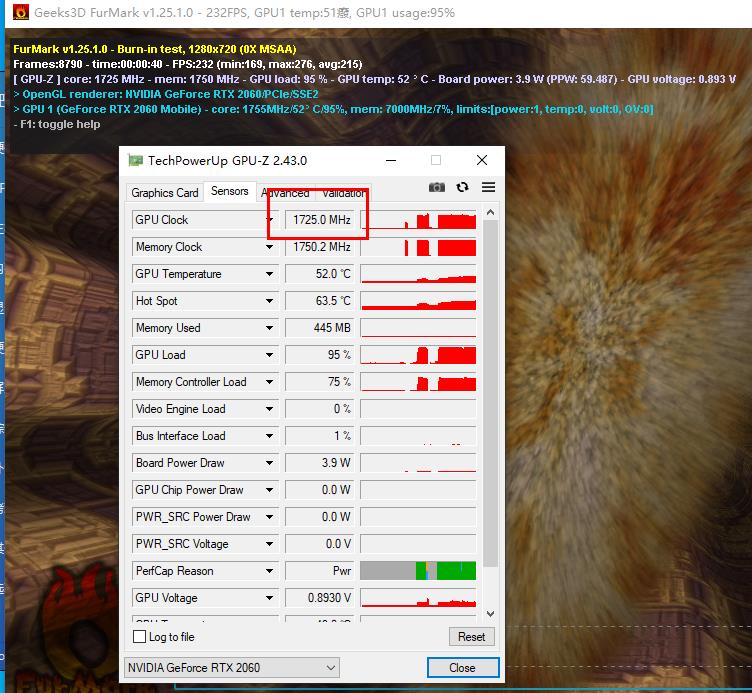The image size is (752, 693).
Task: Click the 95 % GPU Load value
Action: click(319, 355)
